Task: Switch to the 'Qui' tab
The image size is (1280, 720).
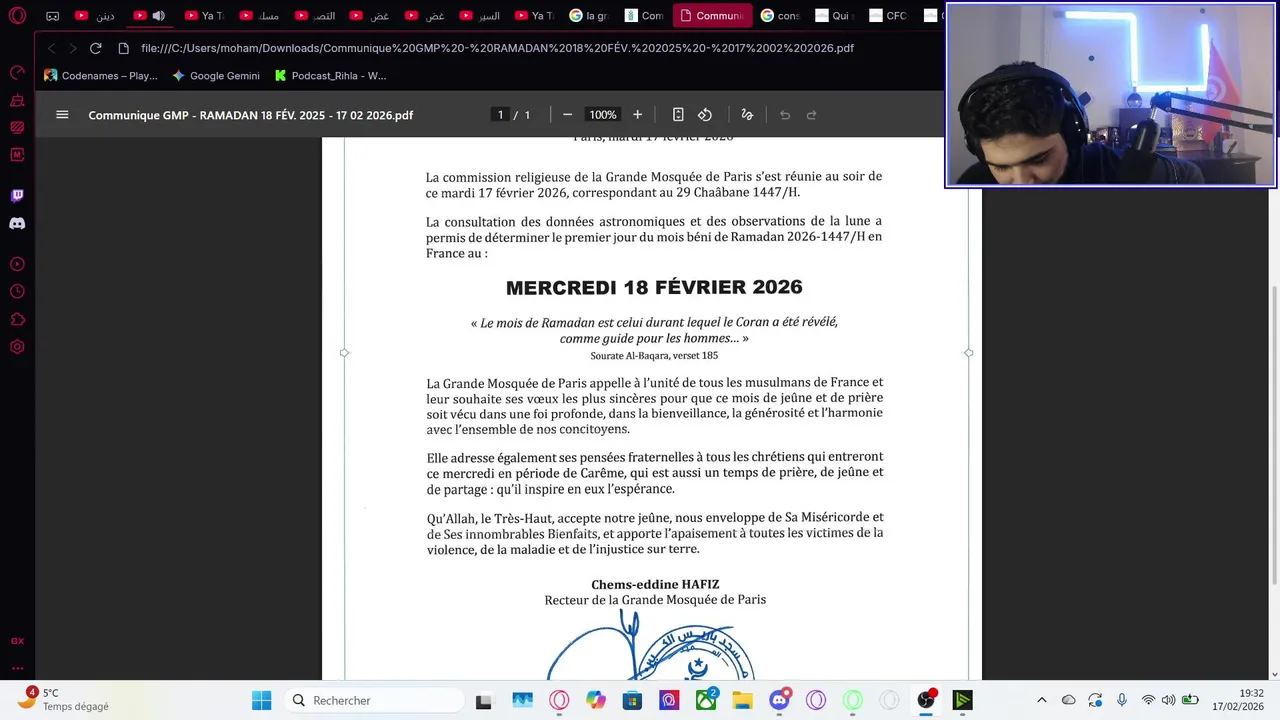Action: pos(834,16)
